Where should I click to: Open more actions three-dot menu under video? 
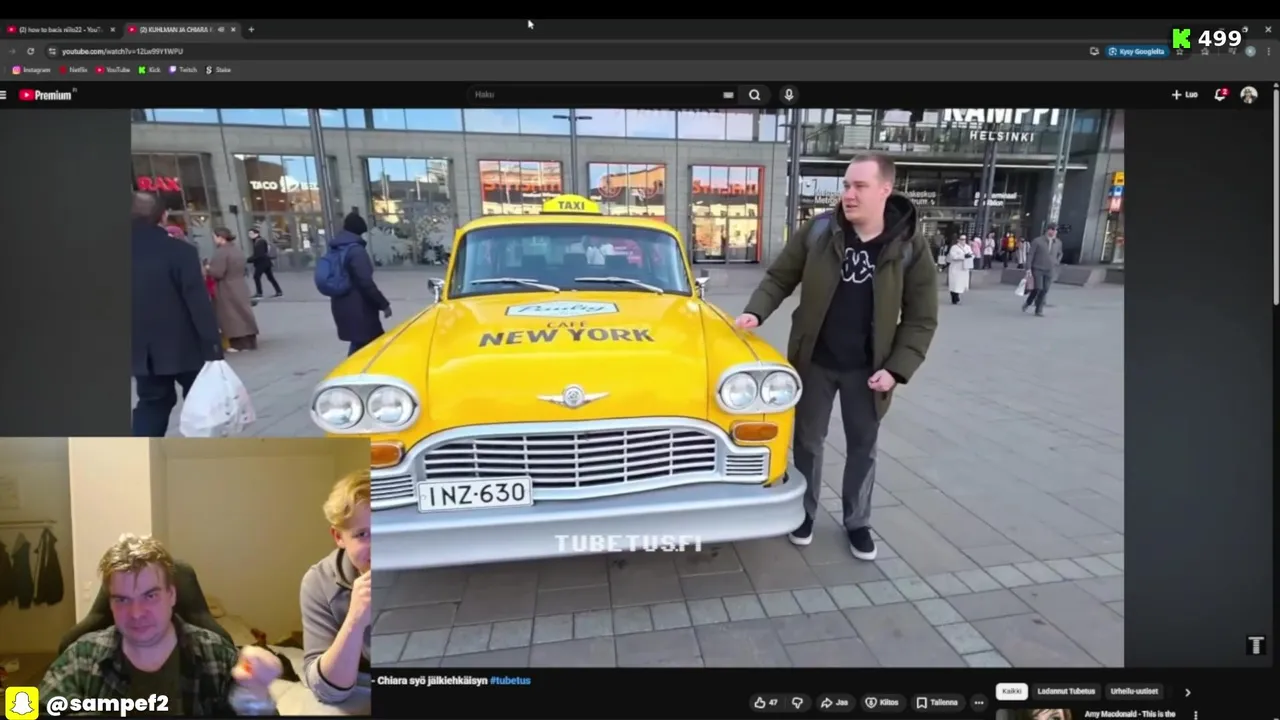click(x=978, y=703)
